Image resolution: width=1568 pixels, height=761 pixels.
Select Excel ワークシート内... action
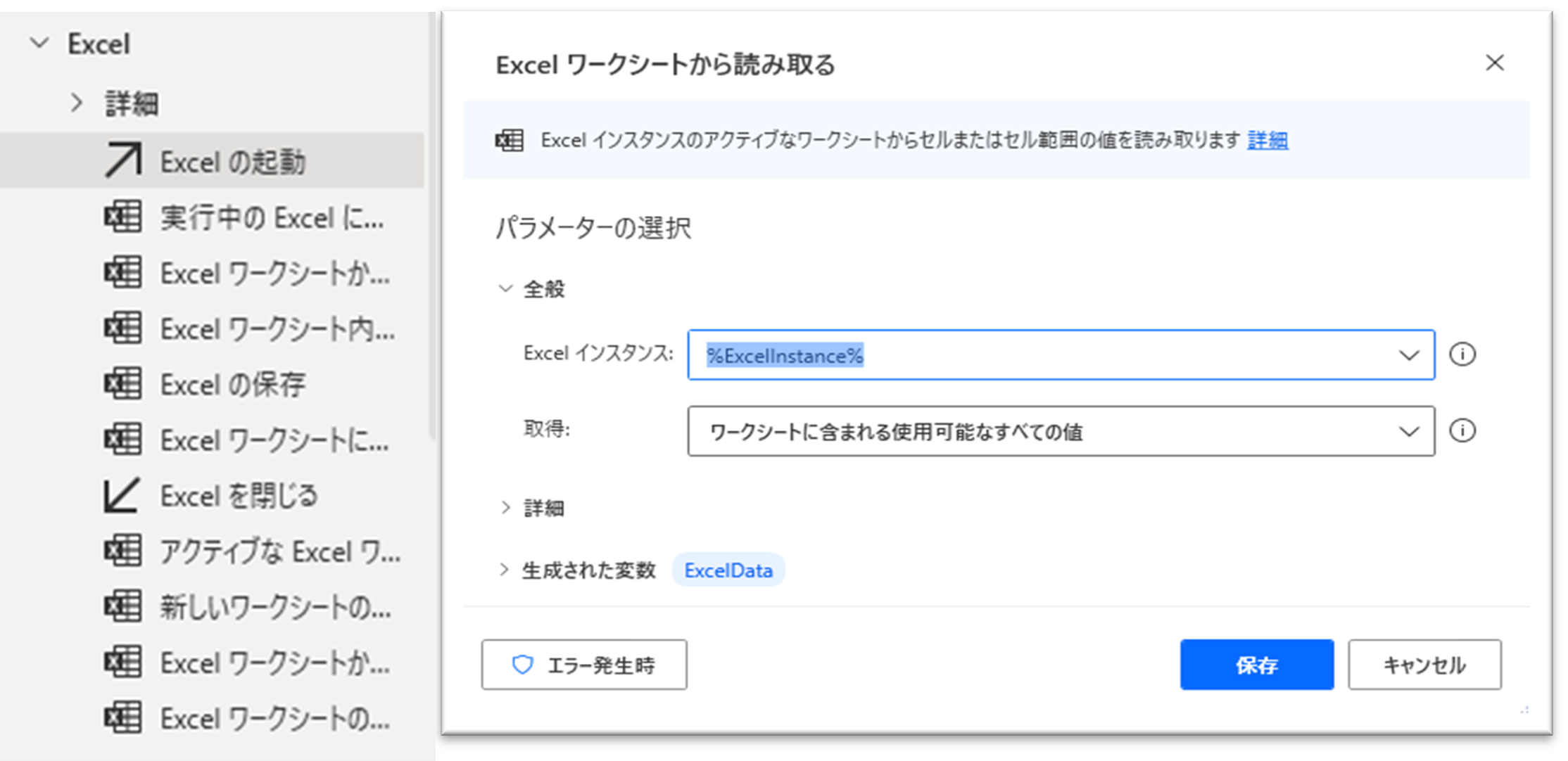click(x=277, y=329)
